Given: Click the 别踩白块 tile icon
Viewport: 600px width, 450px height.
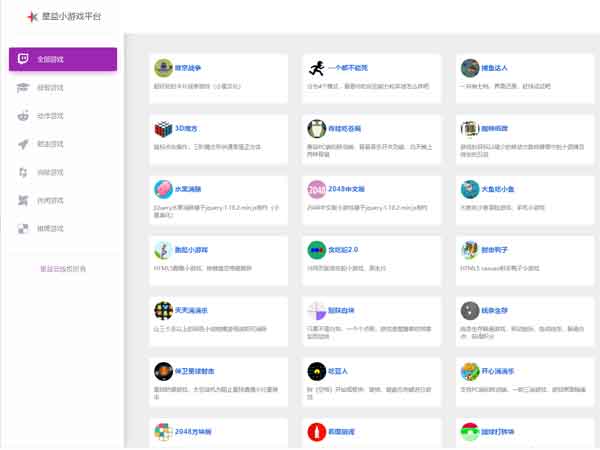Looking at the screenshot, I should [x=315, y=311].
